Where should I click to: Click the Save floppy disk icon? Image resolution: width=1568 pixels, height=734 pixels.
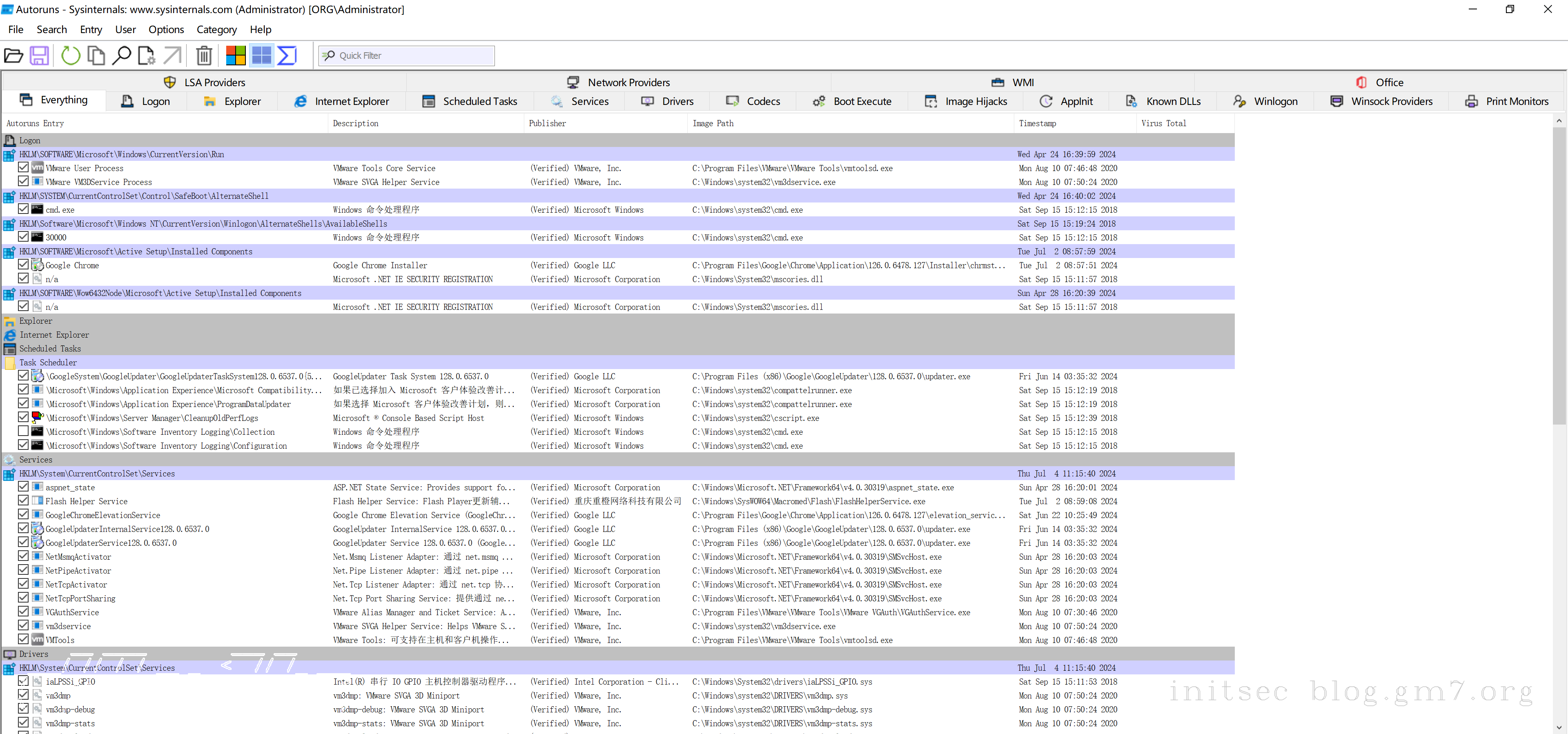(x=40, y=56)
